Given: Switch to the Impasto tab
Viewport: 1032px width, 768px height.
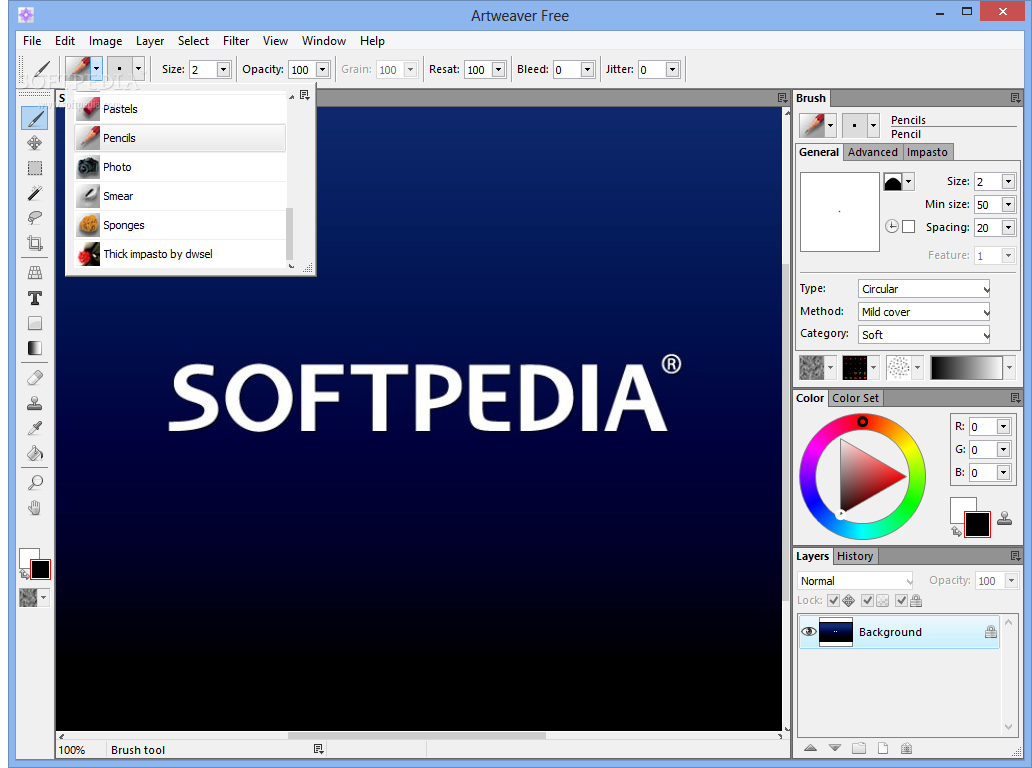Looking at the screenshot, I should [x=927, y=152].
